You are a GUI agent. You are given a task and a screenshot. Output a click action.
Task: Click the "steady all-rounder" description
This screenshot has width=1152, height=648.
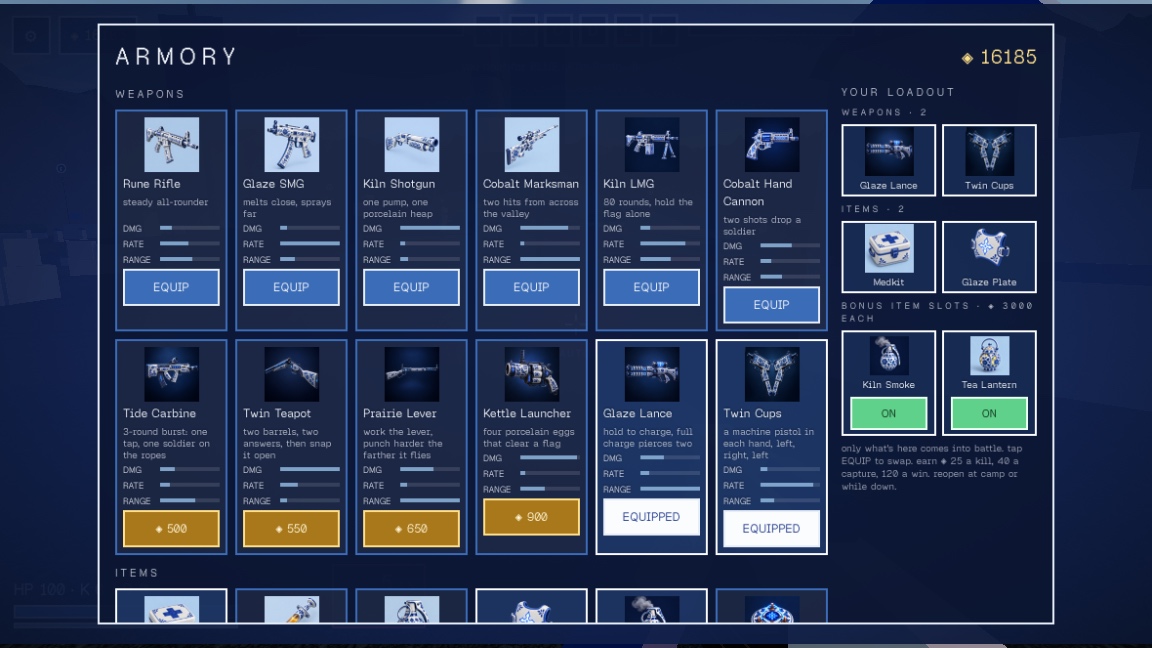point(165,202)
